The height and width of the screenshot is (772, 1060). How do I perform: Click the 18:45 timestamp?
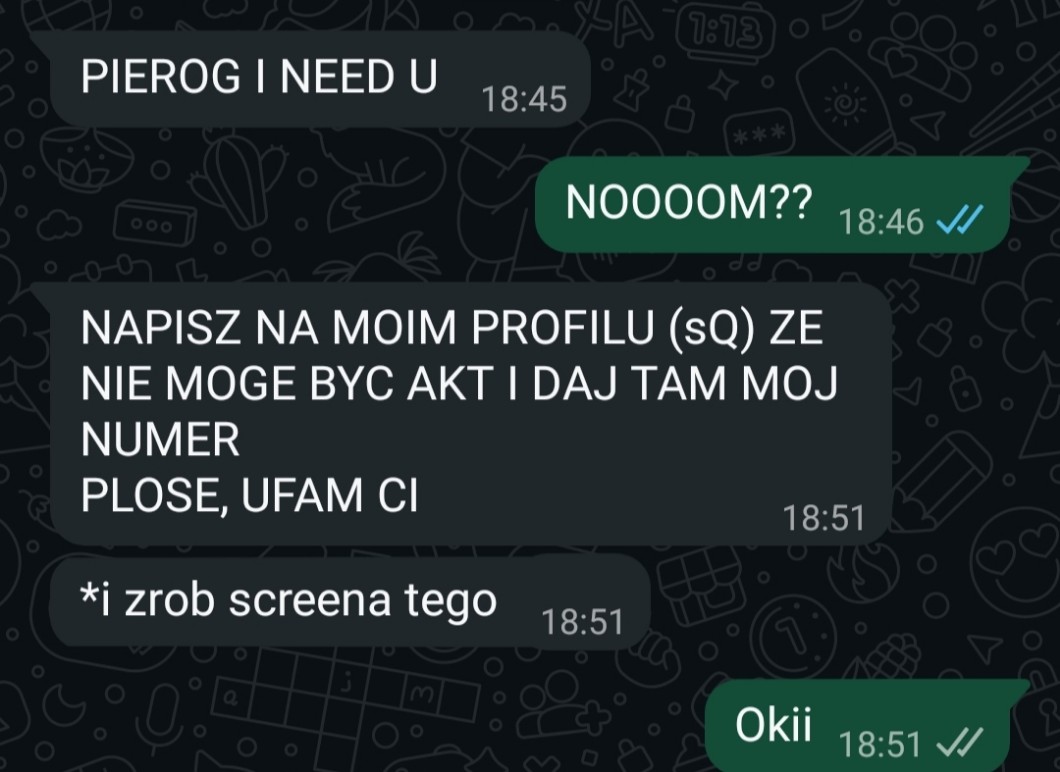524,99
